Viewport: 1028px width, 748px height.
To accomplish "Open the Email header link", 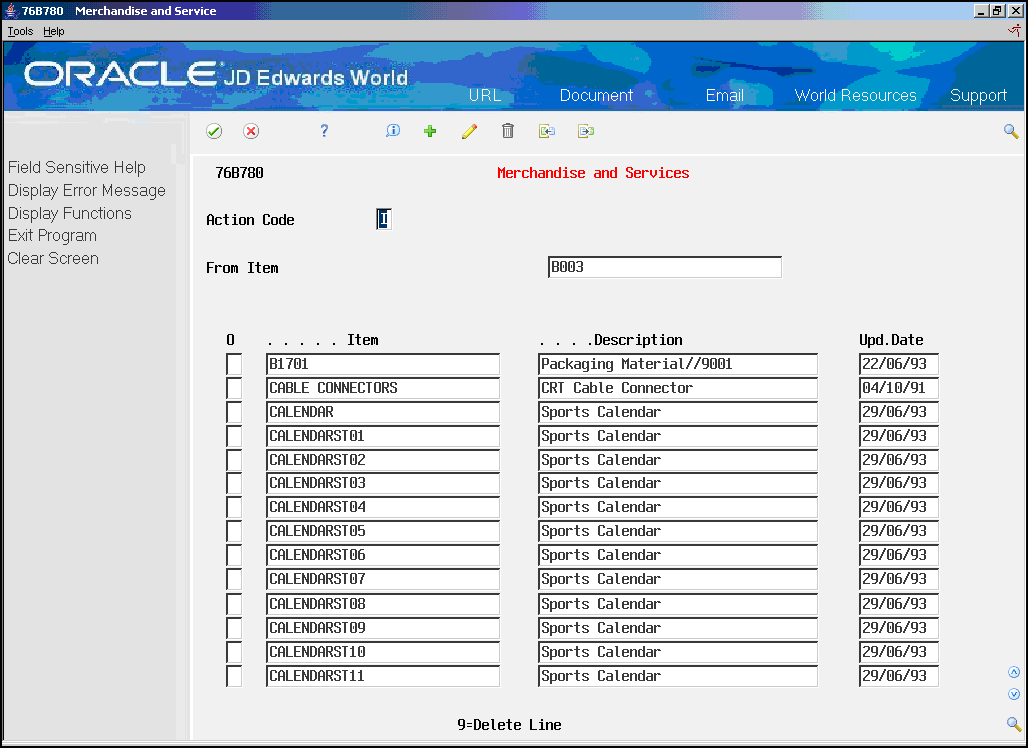I will pos(724,95).
